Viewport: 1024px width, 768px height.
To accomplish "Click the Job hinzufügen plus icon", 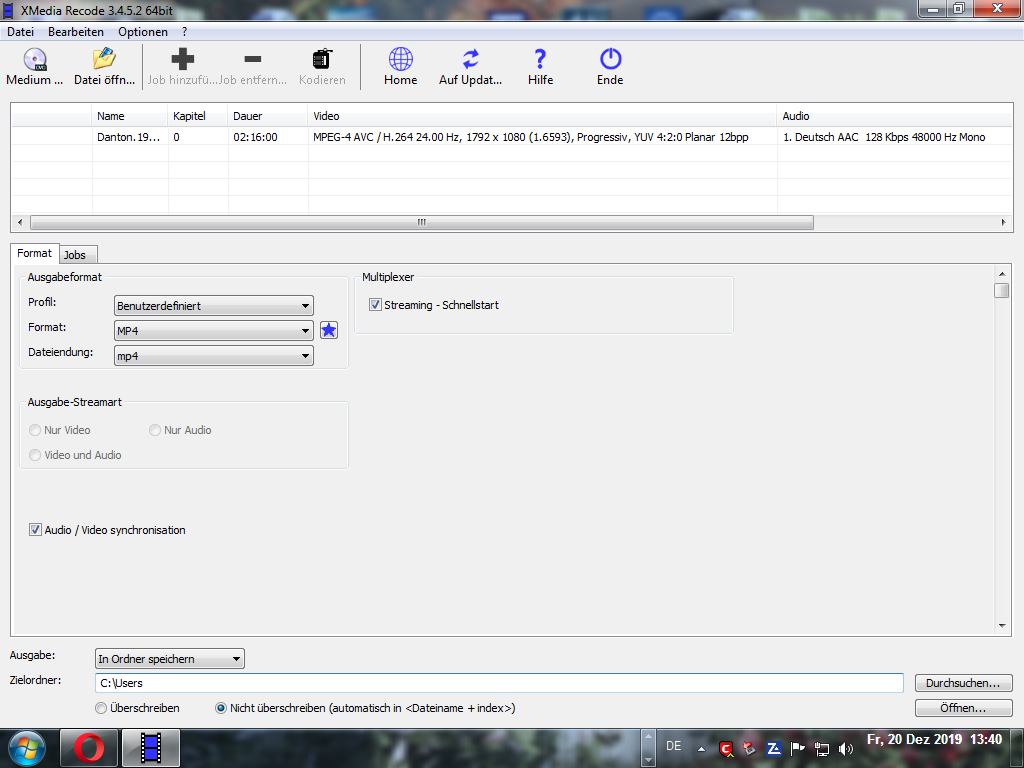I will tap(183, 59).
